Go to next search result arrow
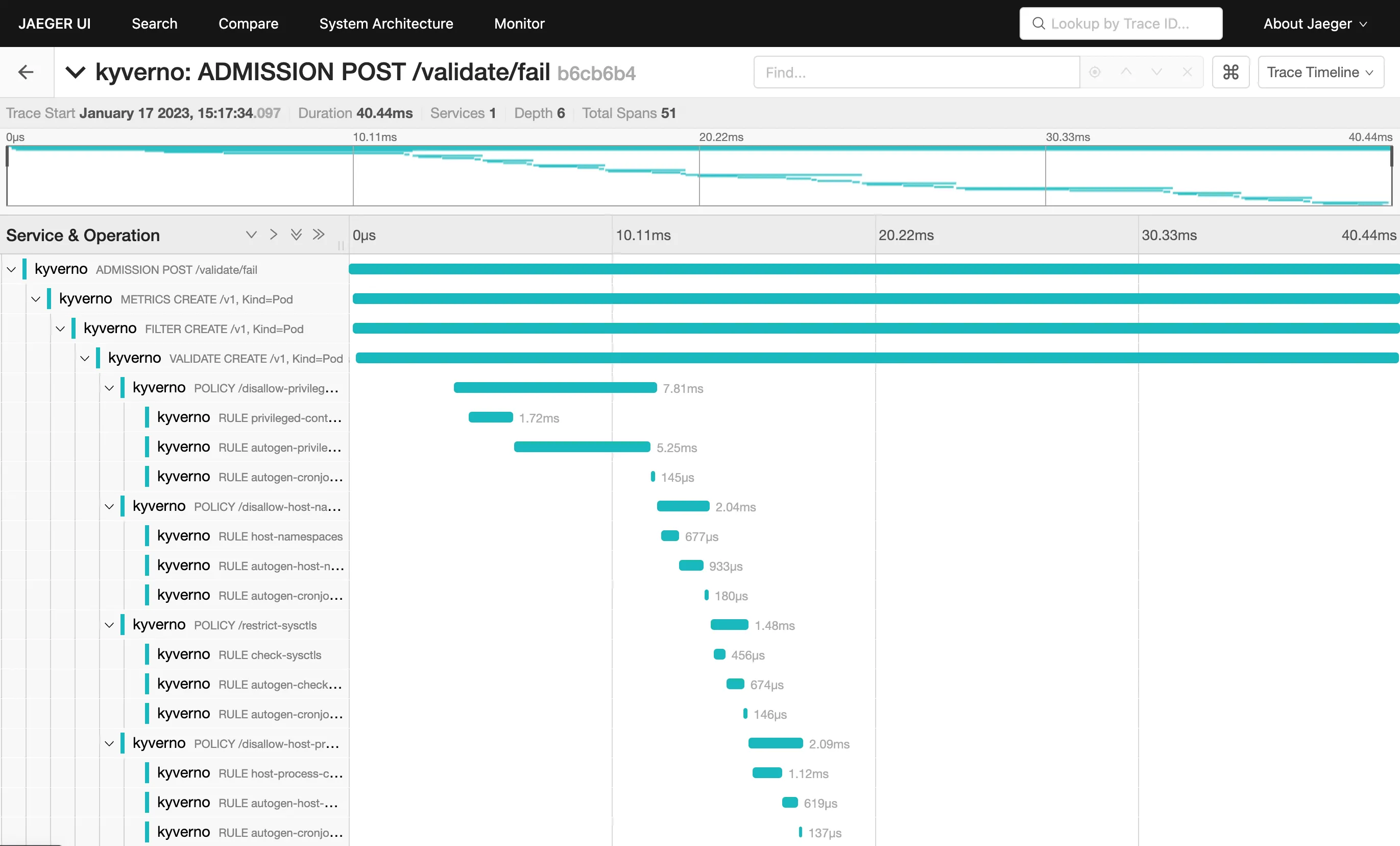 (x=1156, y=72)
